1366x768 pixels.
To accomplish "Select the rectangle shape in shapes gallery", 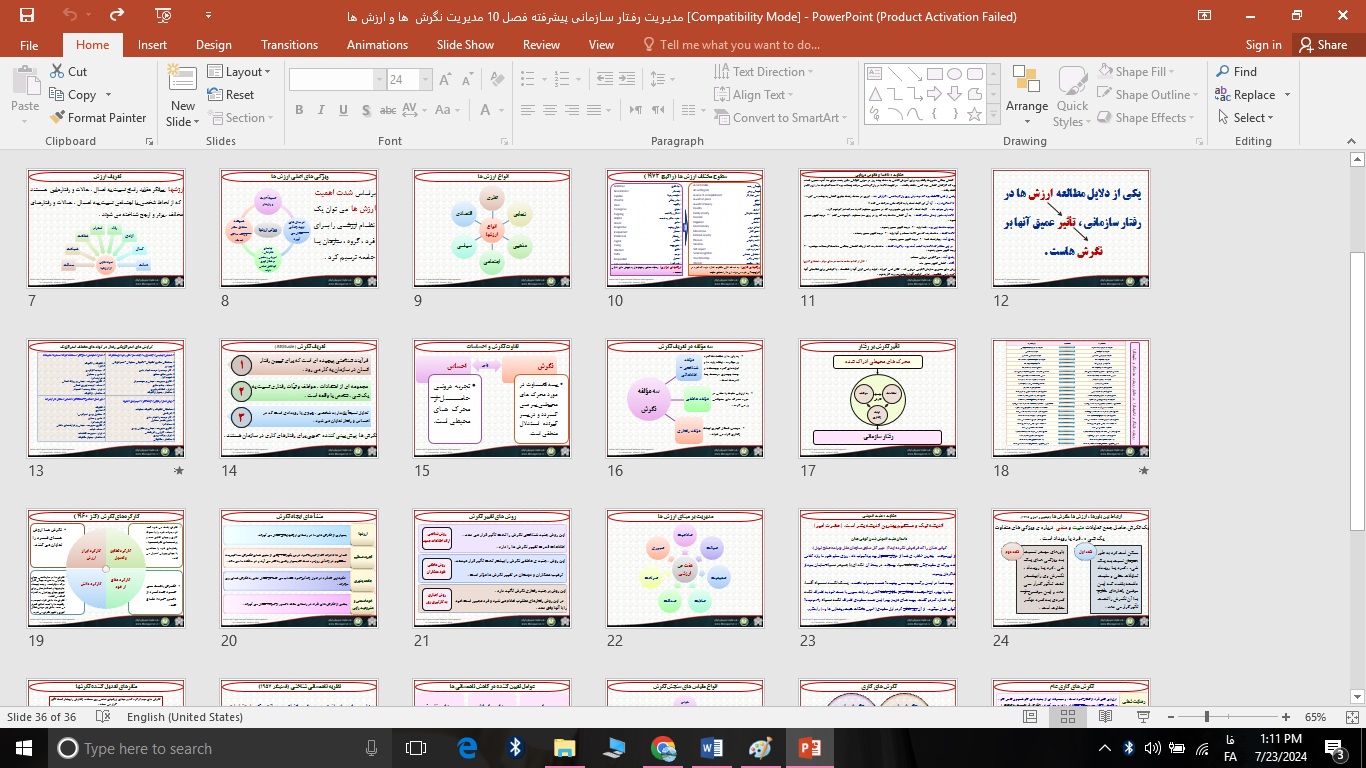I will 935,74.
